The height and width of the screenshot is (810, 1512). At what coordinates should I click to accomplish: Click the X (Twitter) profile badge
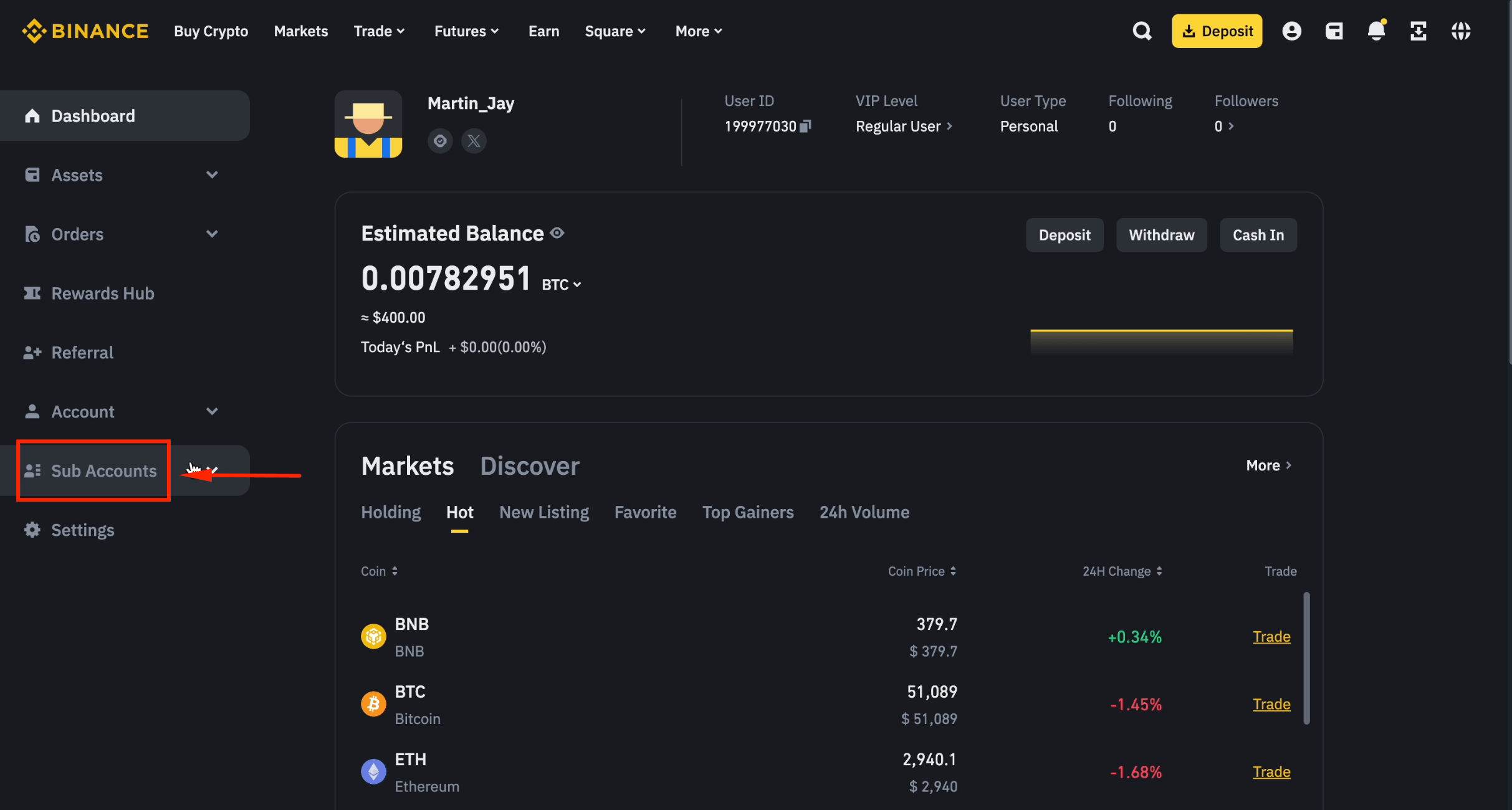[x=474, y=141]
